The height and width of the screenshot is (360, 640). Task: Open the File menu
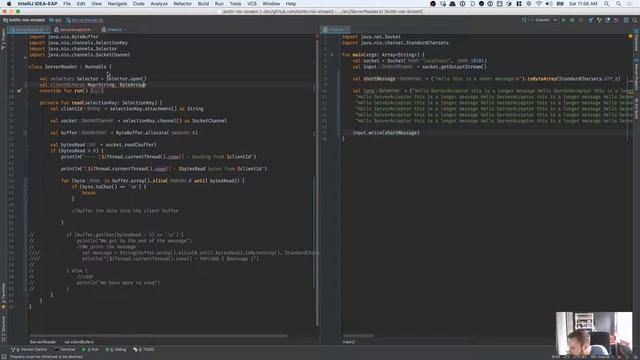pos(67,4)
